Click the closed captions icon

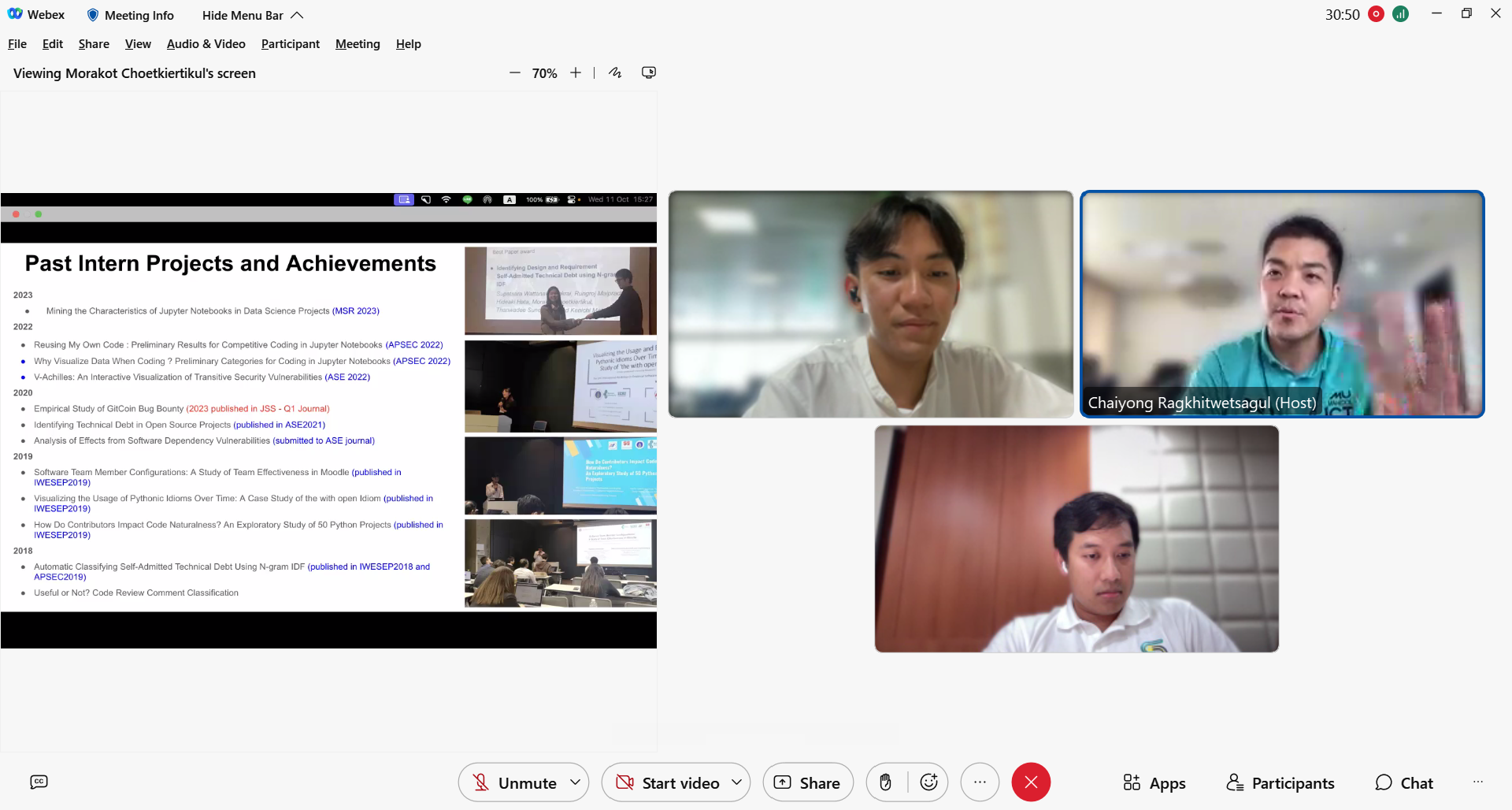point(39,782)
